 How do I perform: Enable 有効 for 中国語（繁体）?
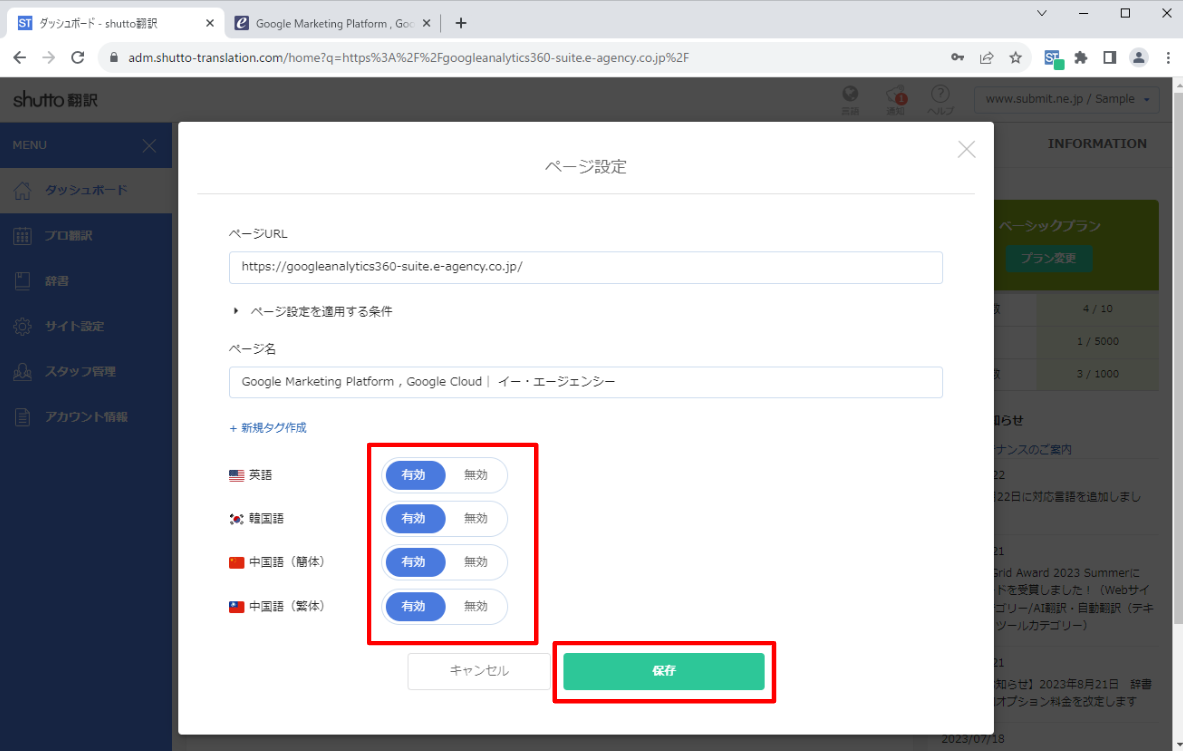click(x=415, y=607)
